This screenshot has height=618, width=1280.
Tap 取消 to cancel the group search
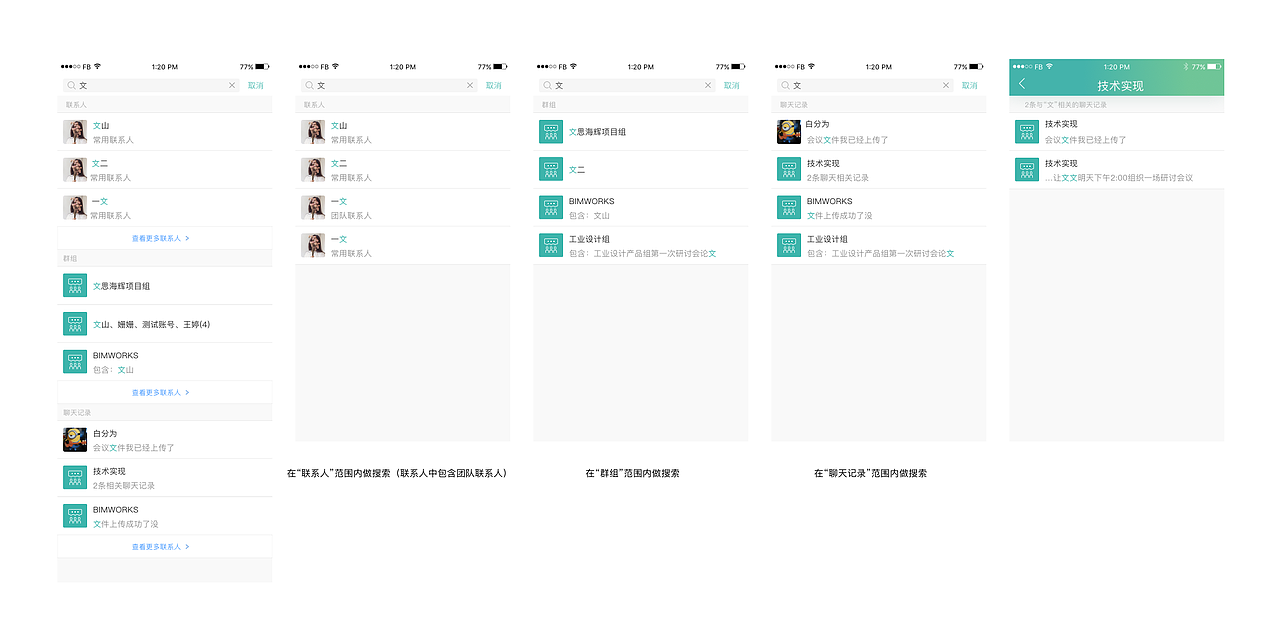coord(731,85)
